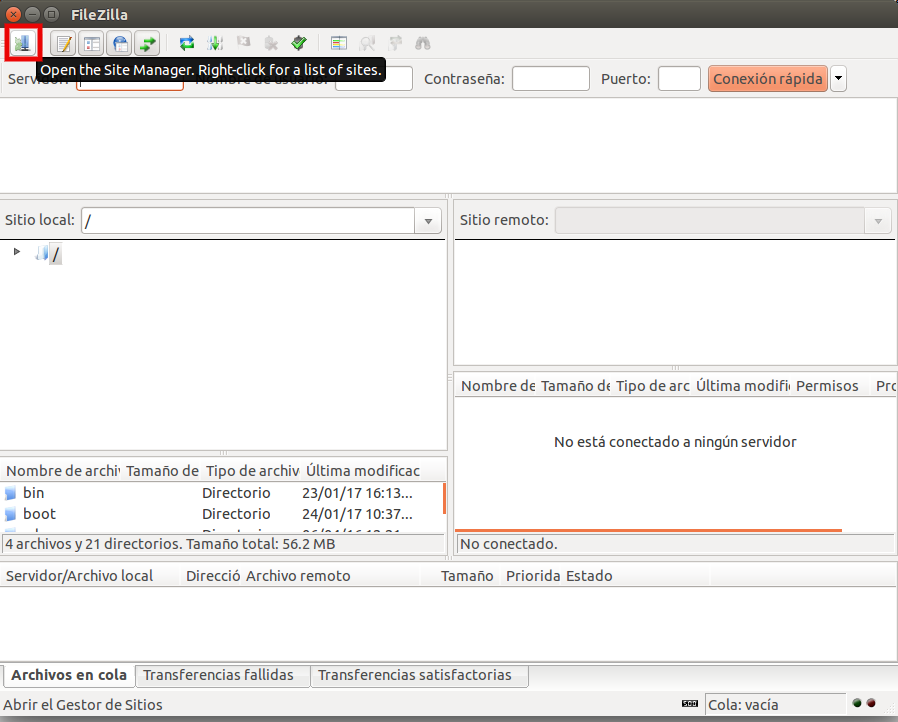The height and width of the screenshot is (722, 898).
Task: Cancel the current operation icon
Action: pos(243,43)
